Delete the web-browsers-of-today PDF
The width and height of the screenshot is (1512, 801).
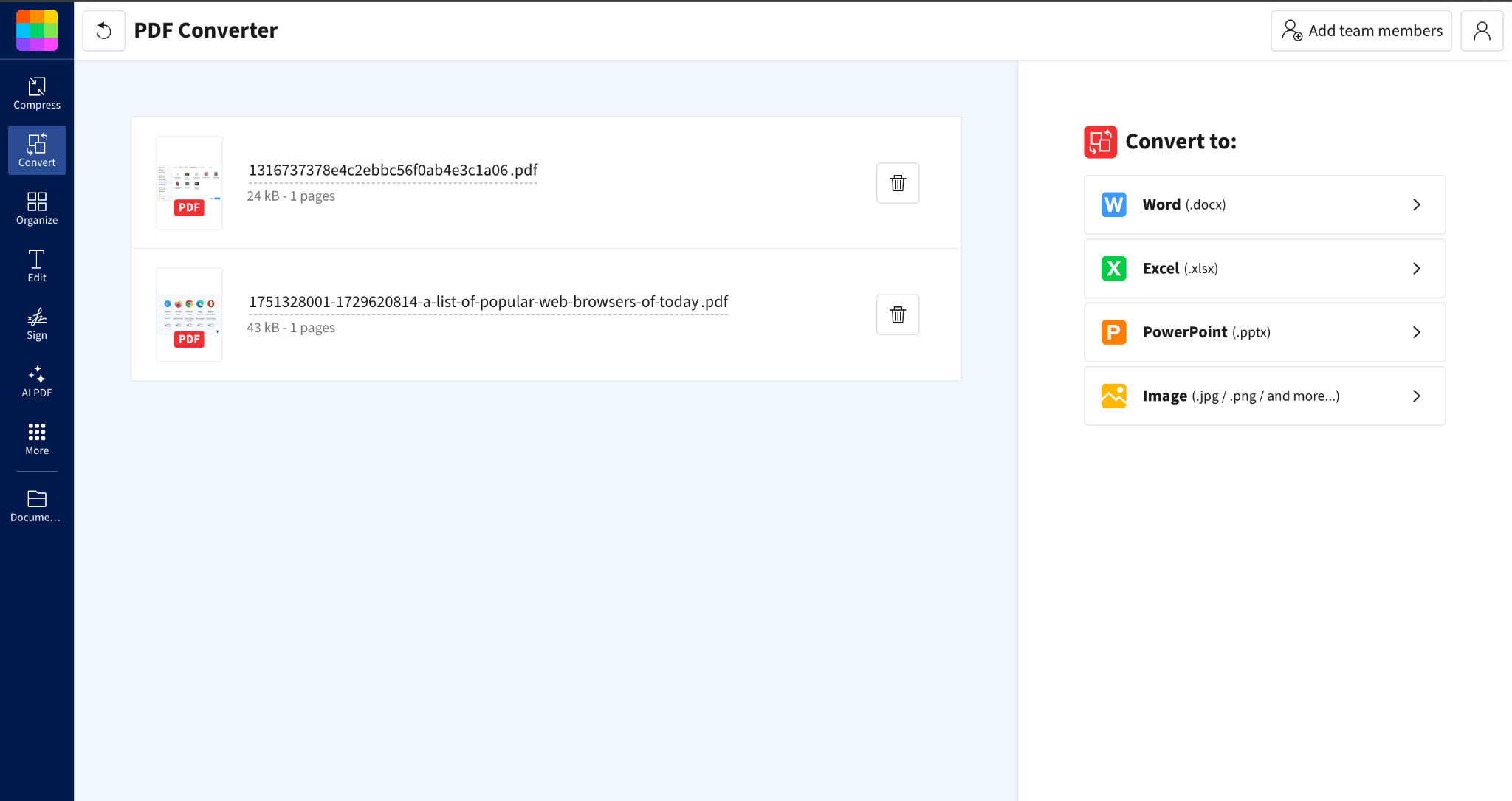(x=897, y=314)
